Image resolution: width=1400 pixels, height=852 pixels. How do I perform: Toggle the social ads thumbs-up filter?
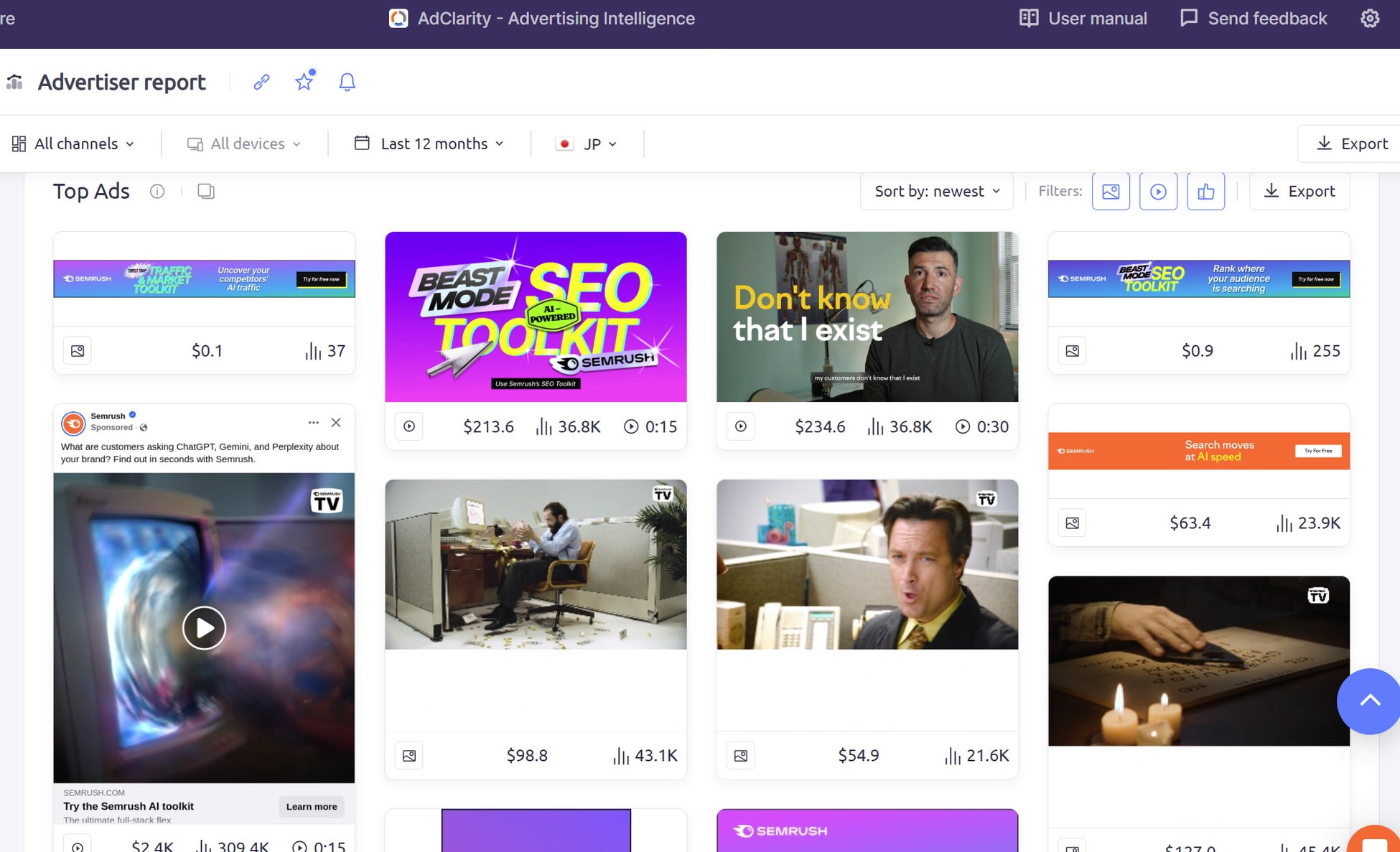pyautogui.click(x=1205, y=192)
